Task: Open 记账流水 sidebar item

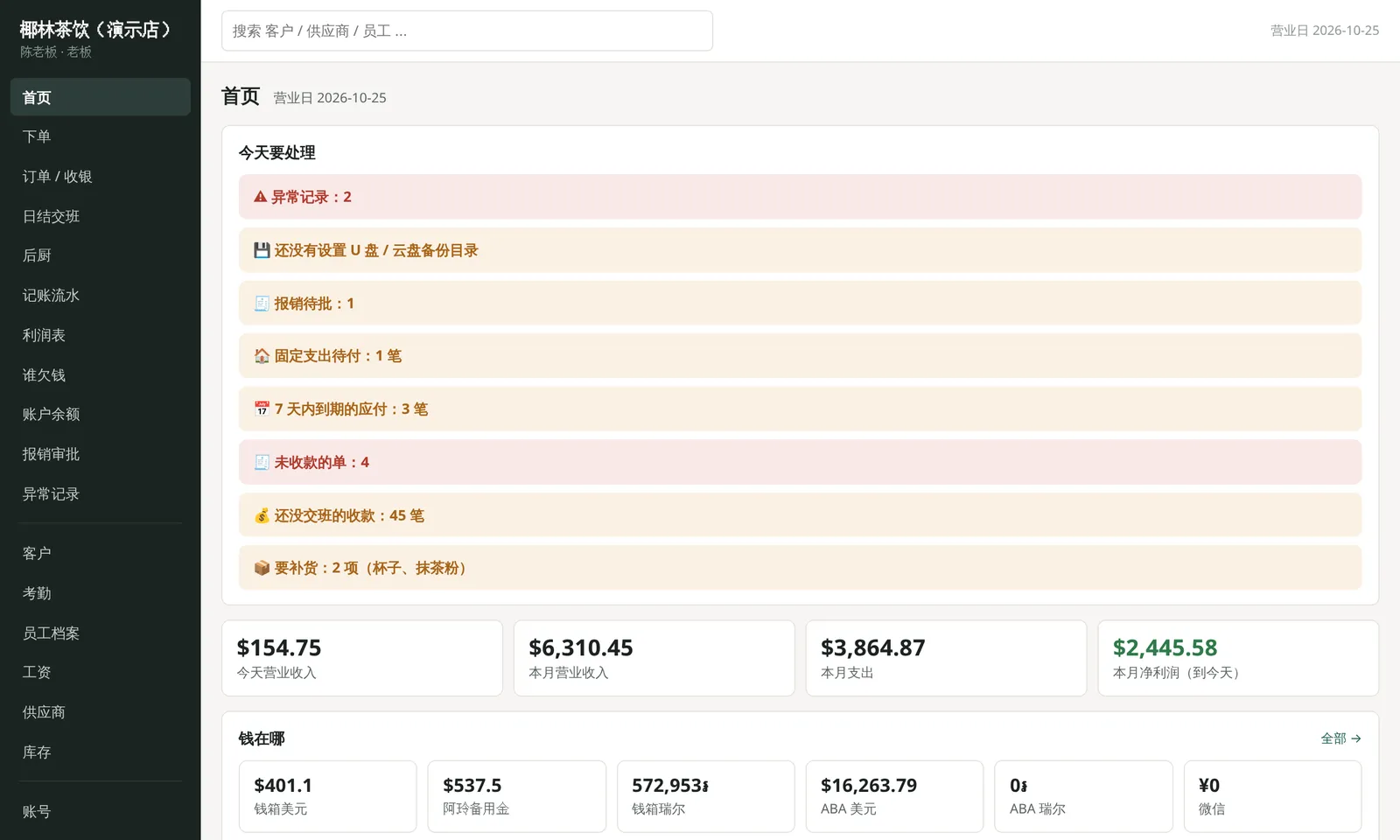Action: coord(101,296)
